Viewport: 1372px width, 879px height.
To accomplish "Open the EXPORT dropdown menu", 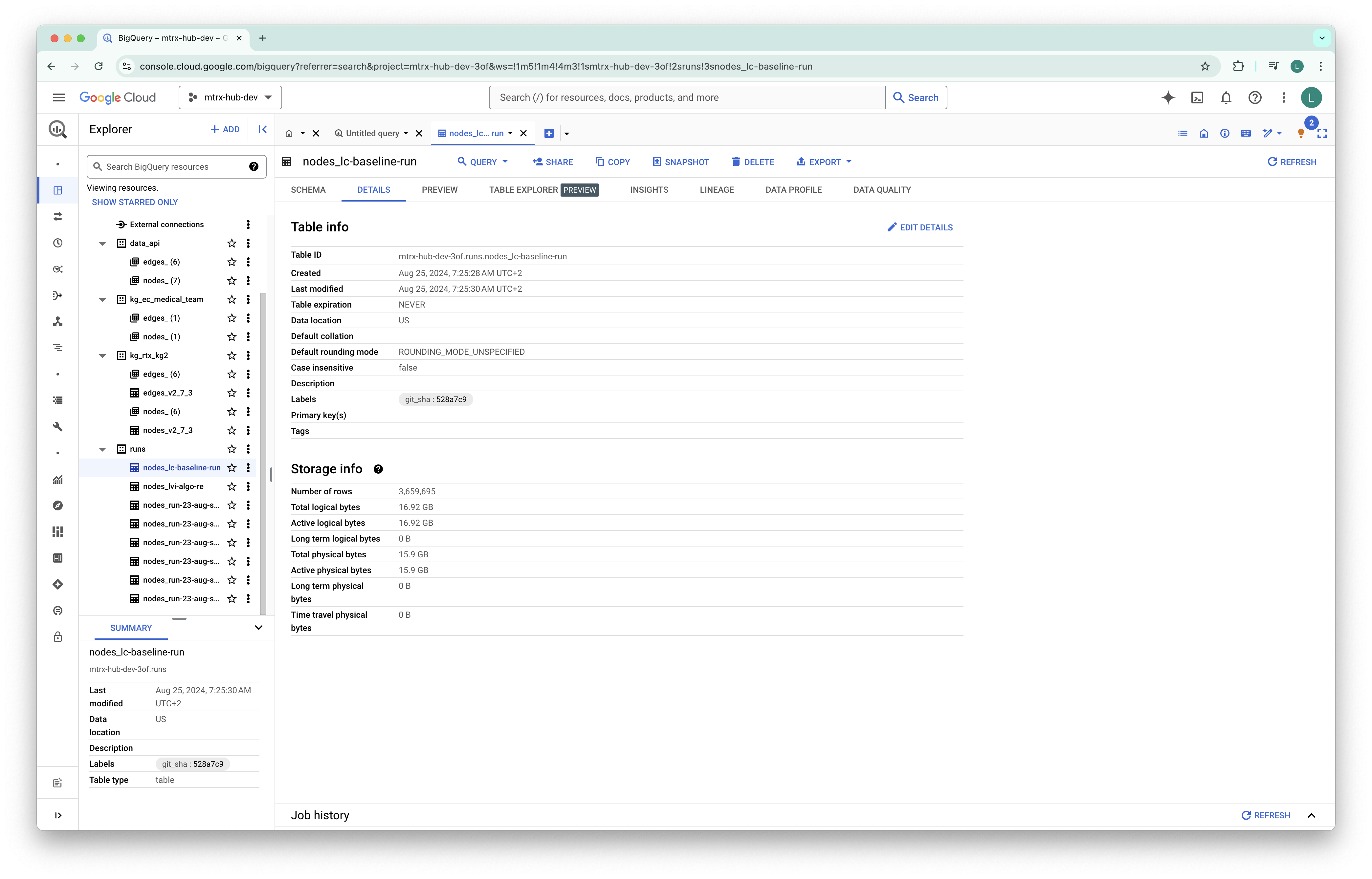I will pyautogui.click(x=824, y=162).
